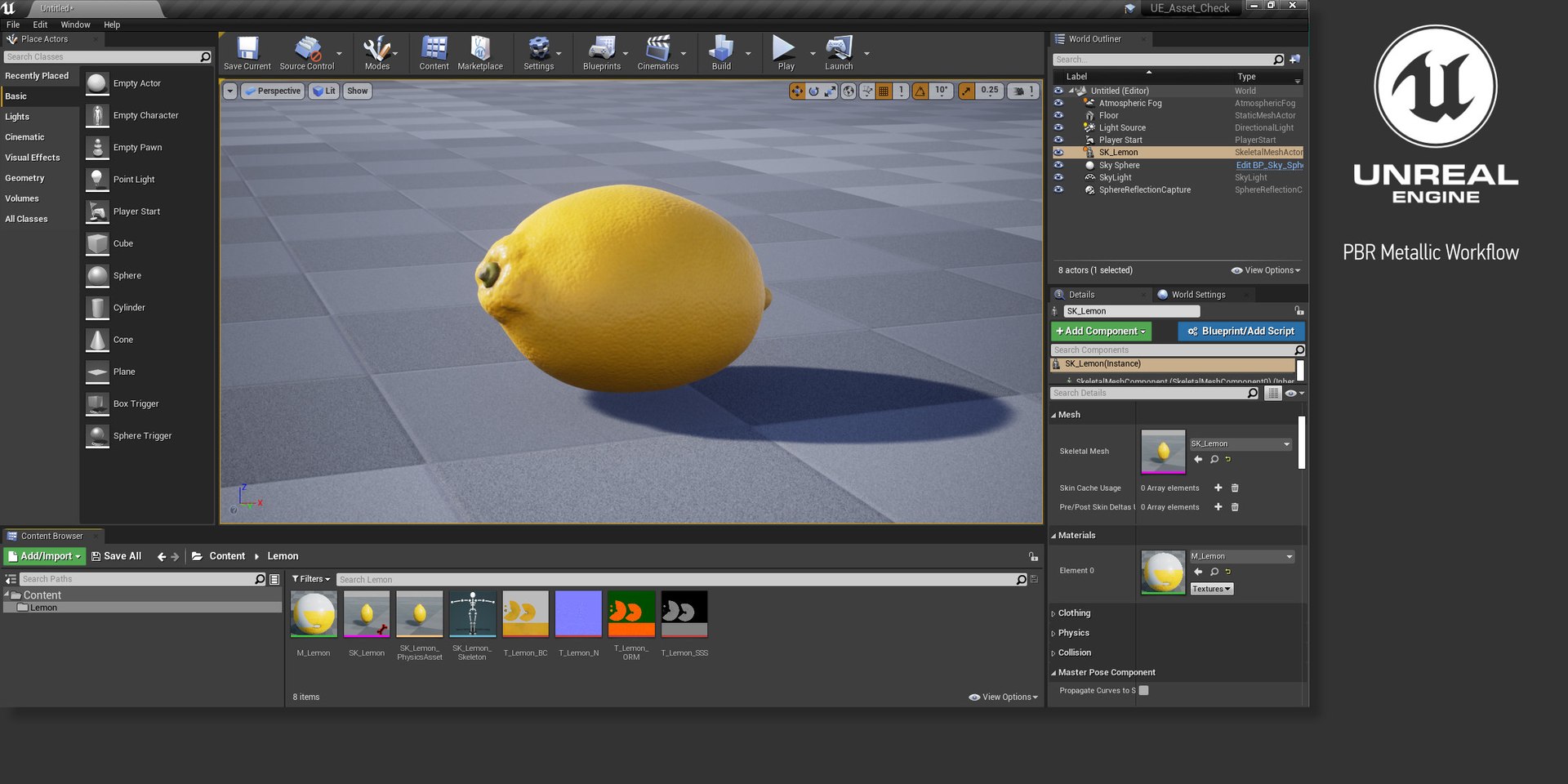Select the M_Lemon material thumbnail
Viewport: 1568px width, 784px height.
point(314,614)
